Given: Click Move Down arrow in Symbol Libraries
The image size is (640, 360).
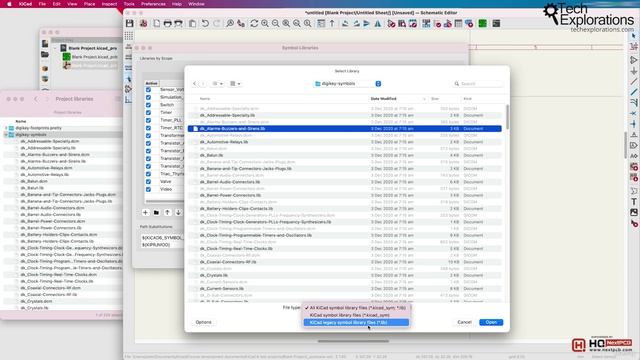Looking at the screenshot, I should click(178, 212).
